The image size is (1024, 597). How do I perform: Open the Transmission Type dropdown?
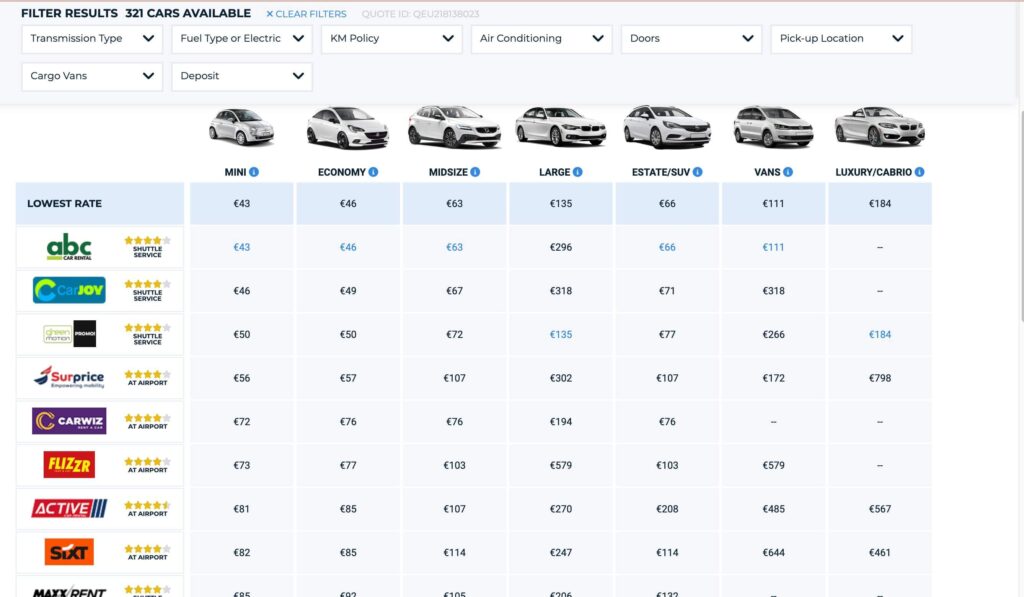pos(92,39)
